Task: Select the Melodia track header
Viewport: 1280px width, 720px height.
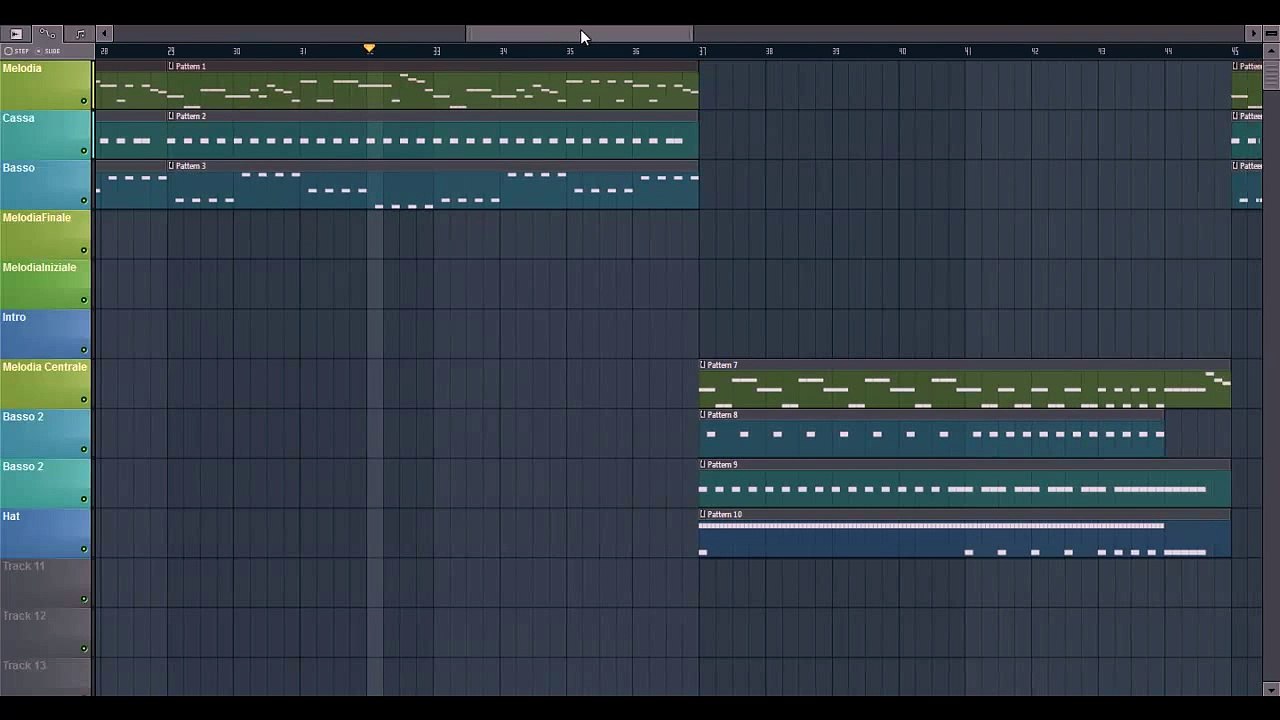Action: 46,84
